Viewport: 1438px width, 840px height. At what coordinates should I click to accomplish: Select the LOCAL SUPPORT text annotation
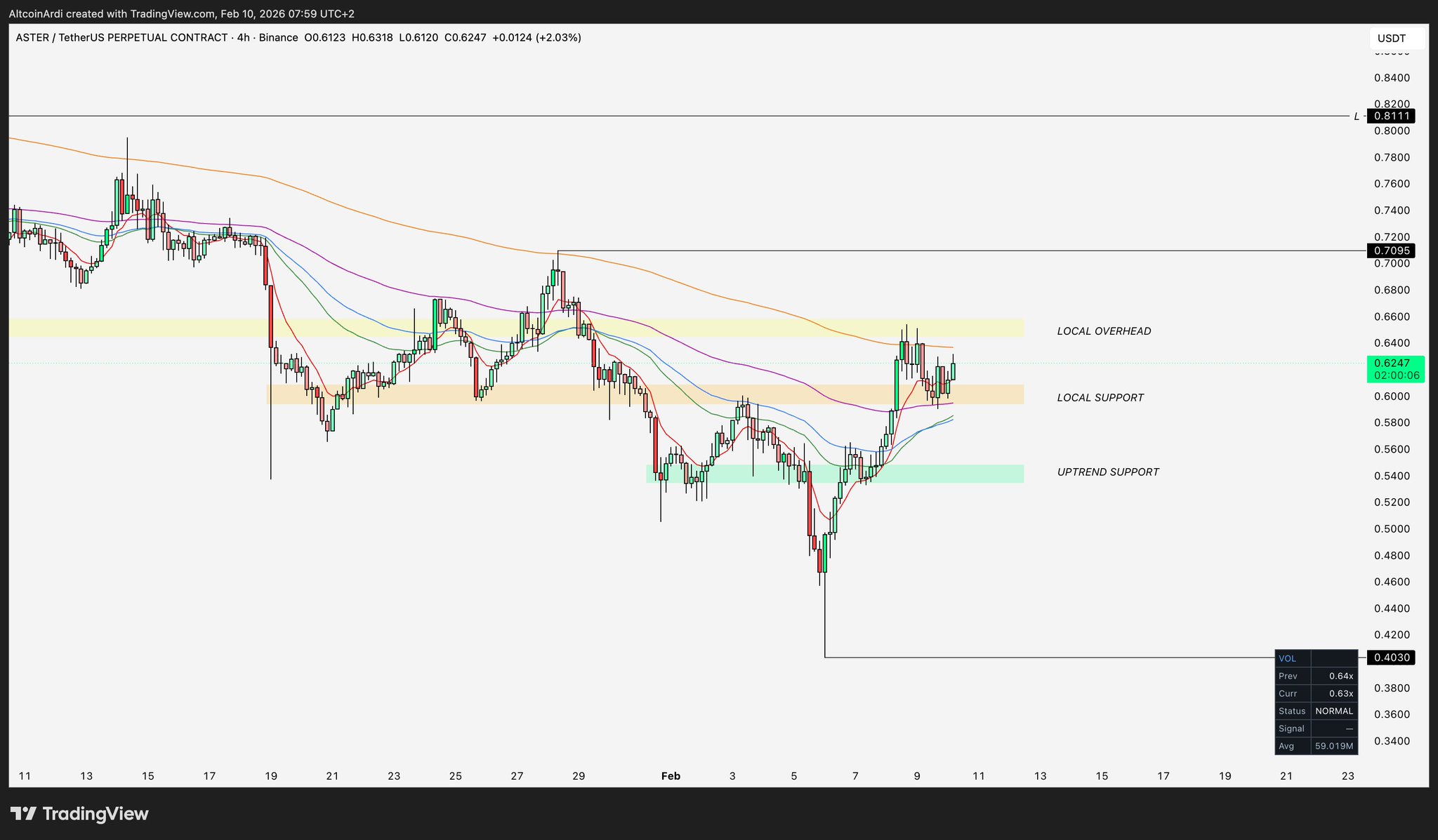tap(1100, 398)
